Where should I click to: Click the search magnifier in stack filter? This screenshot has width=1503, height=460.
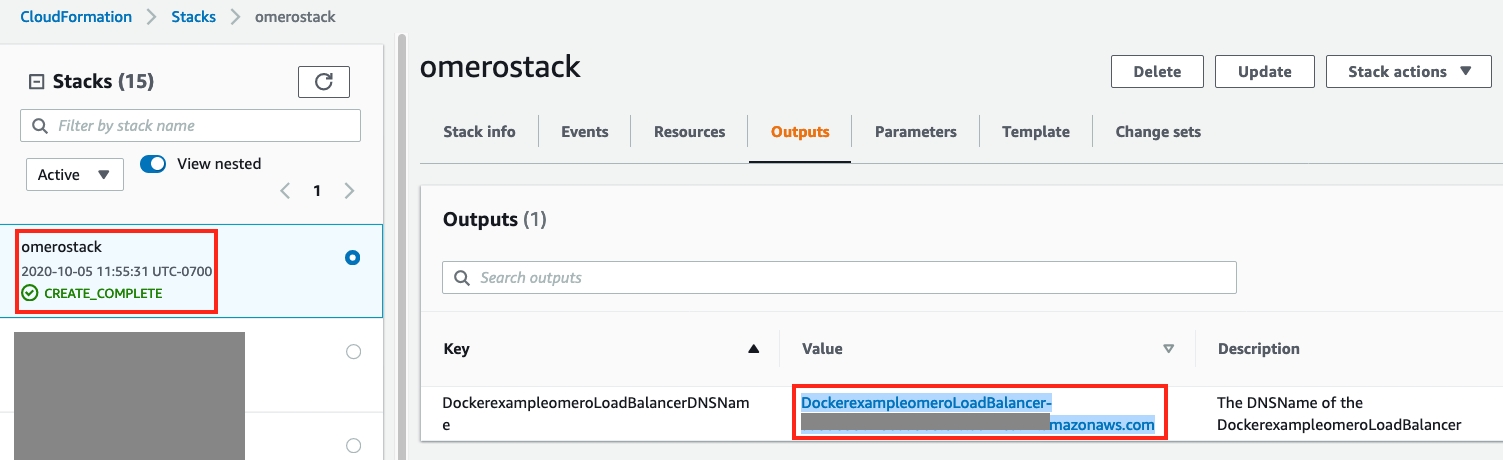click(40, 126)
